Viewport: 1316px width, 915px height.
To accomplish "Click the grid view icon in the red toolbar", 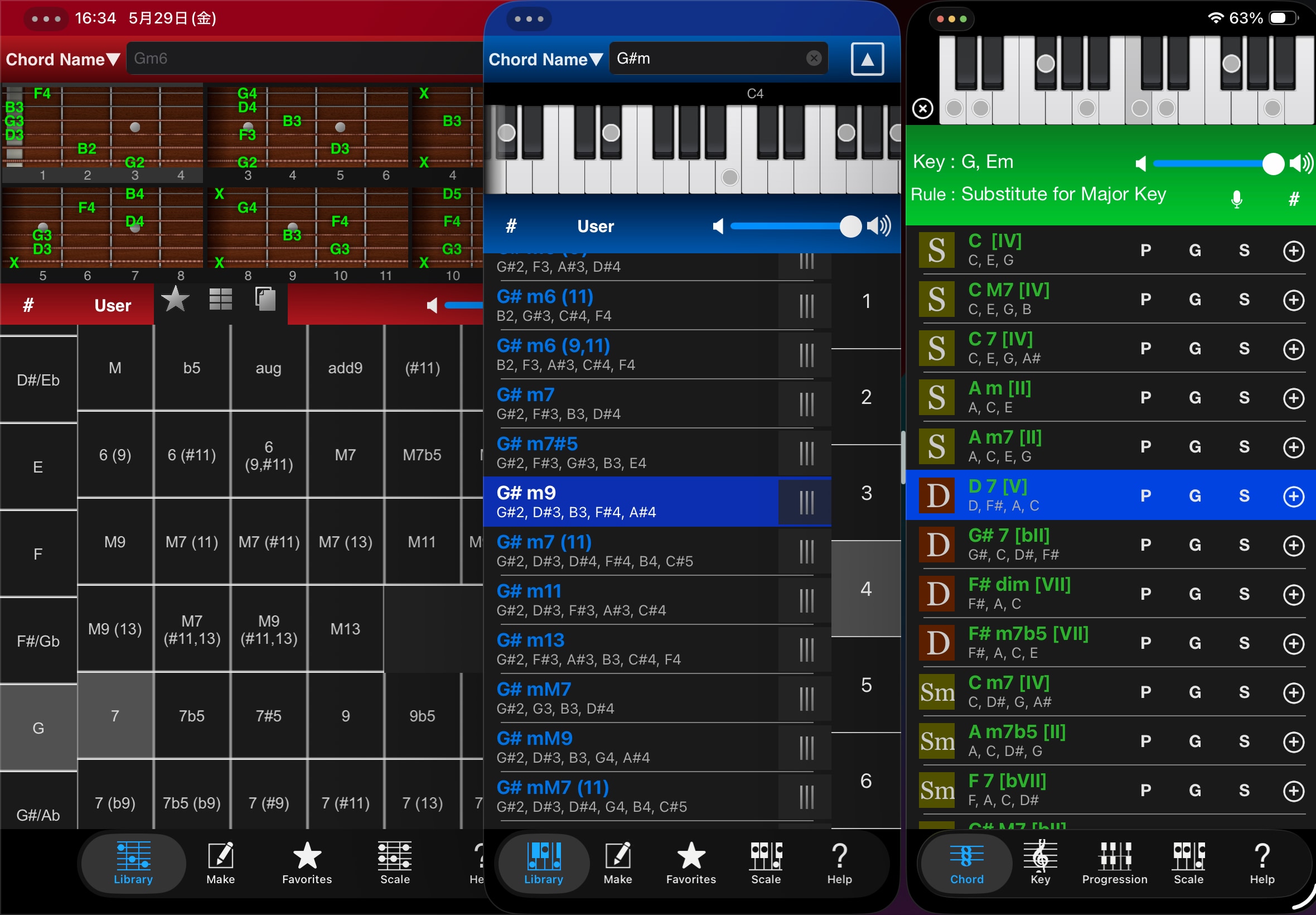I will pyautogui.click(x=221, y=299).
